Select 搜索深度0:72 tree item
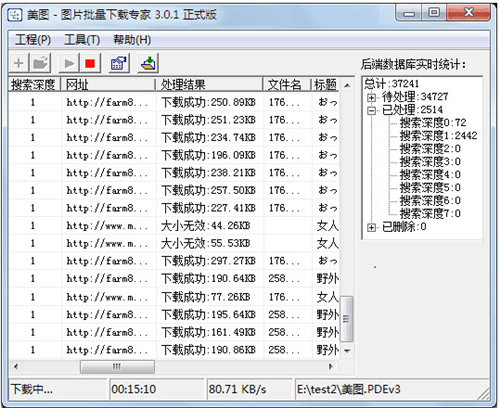The height and width of the screenshot is (408, 500). (x=433, y=123)
